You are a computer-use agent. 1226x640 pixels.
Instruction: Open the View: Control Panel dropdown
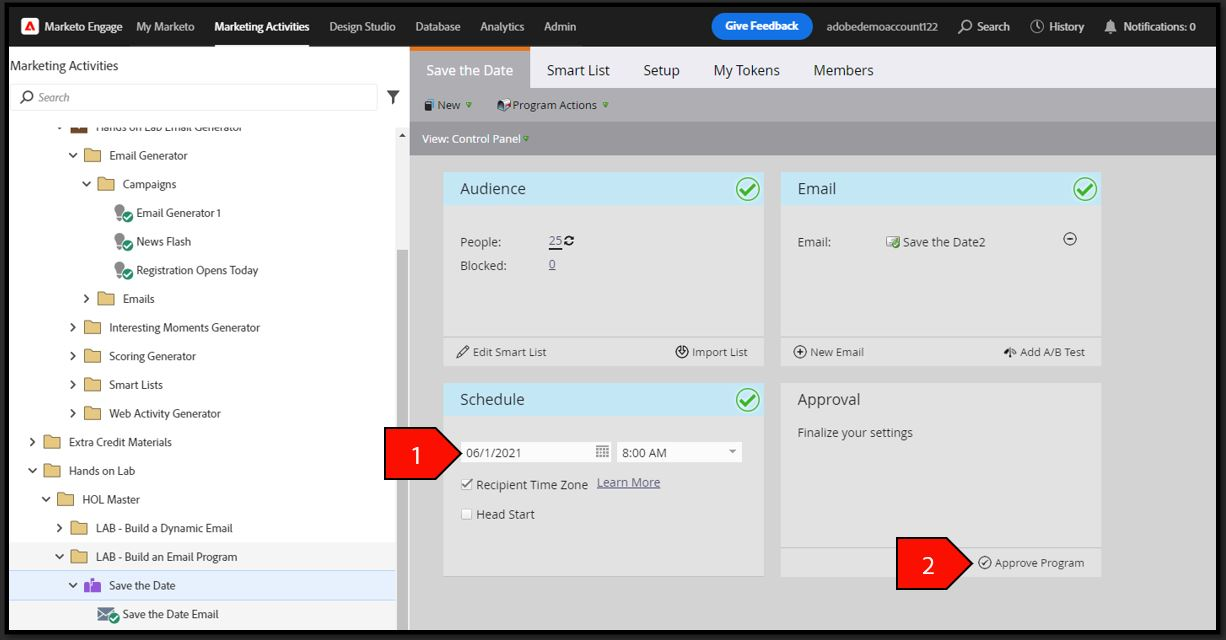[475, 139]
